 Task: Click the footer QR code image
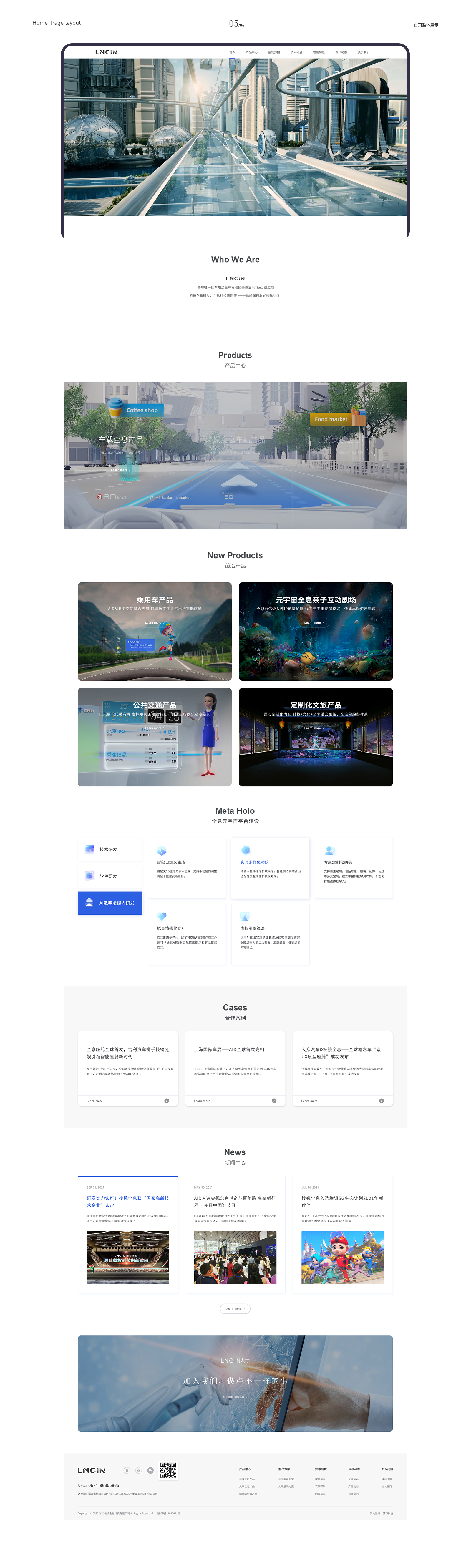tap(168, 1470)
